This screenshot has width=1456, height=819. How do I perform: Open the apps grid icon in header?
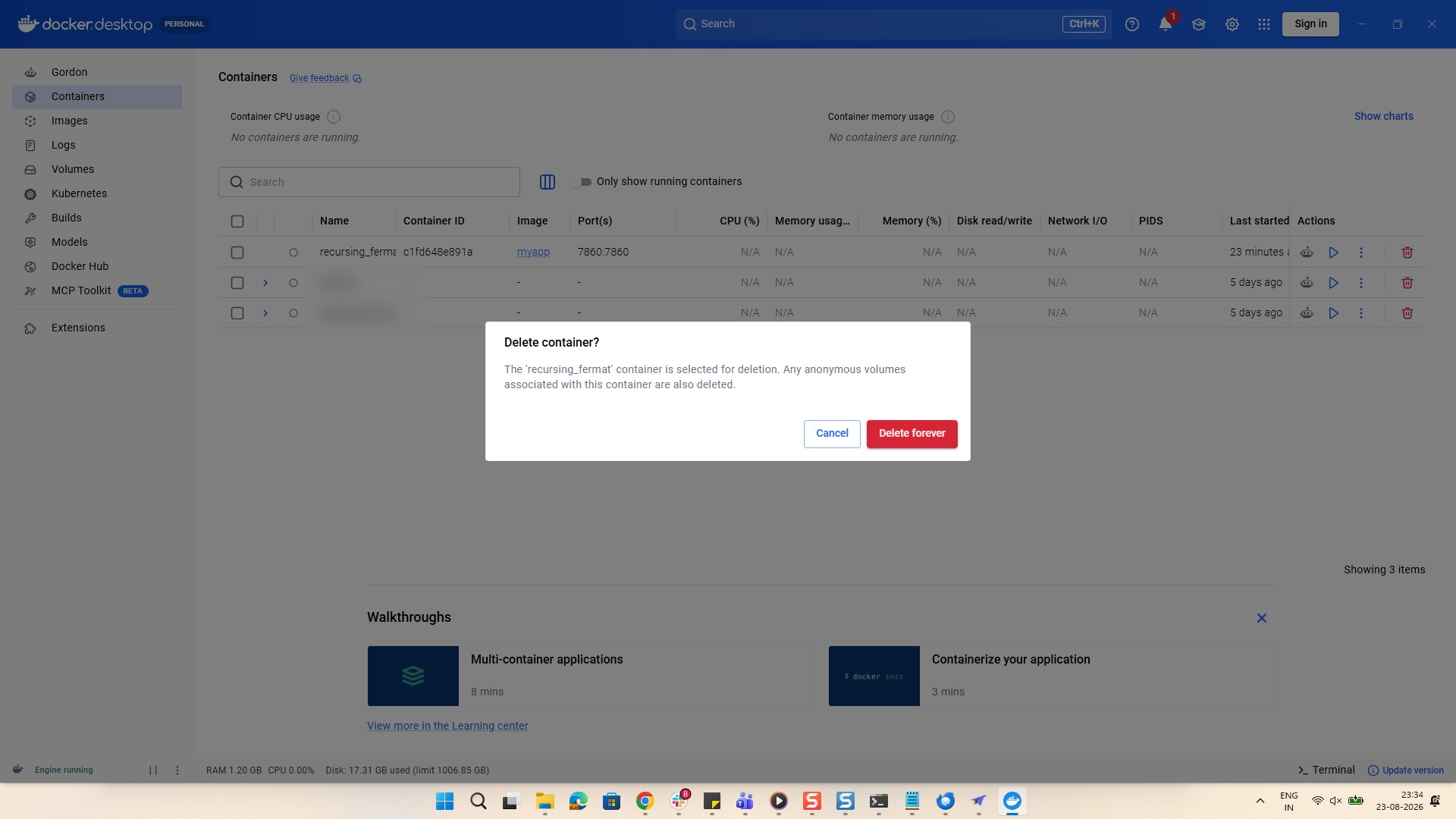pyautogui.click(x=1264, y=24)
